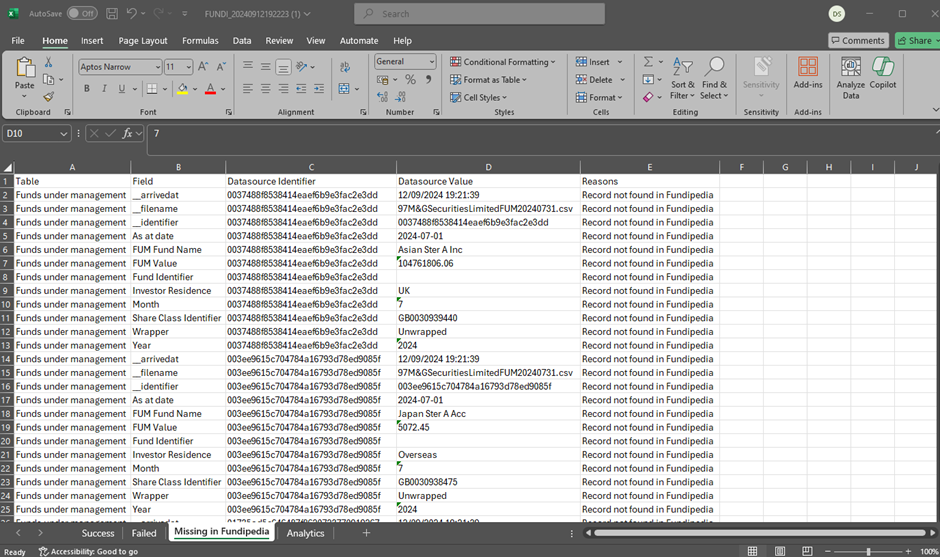Viewport: 940px width, 557px height.
Task: Click the Cut scissors icon
Action: tap(48, 62)
